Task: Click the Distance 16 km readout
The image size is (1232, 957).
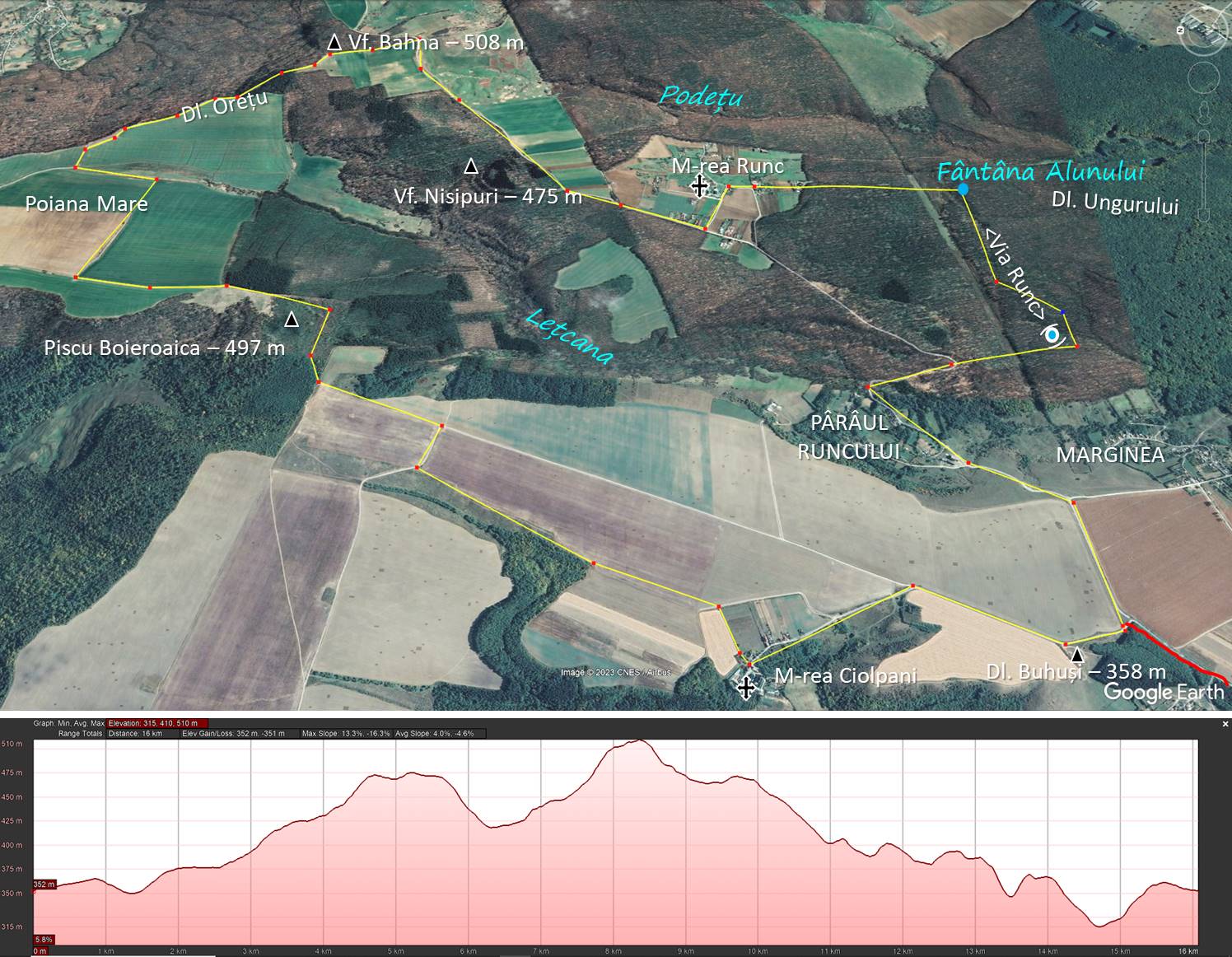Action: click(135, 733)
